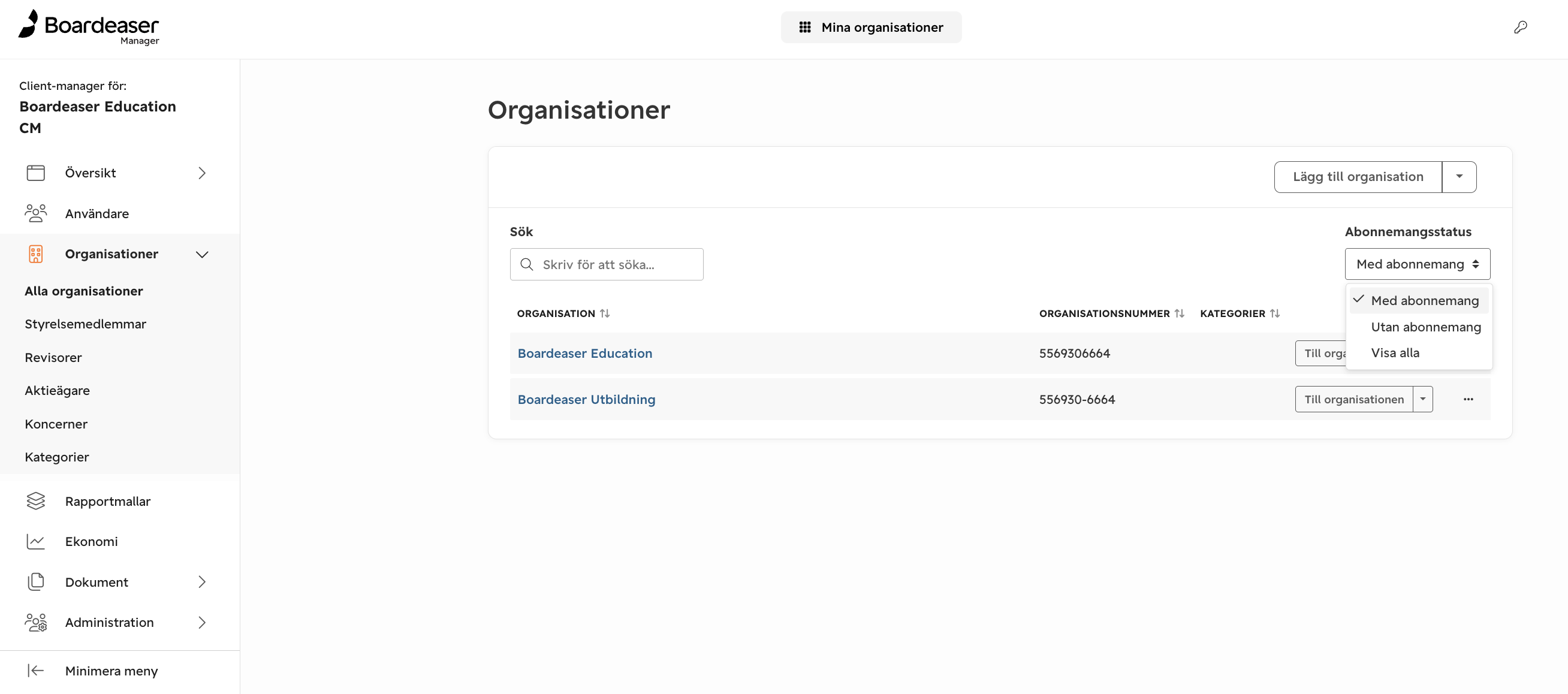Screen dimensions: 1568x694
Task: Sort by Organisationsnummer column arrows
Action: pyautogui.click(x=1179, y=313)
